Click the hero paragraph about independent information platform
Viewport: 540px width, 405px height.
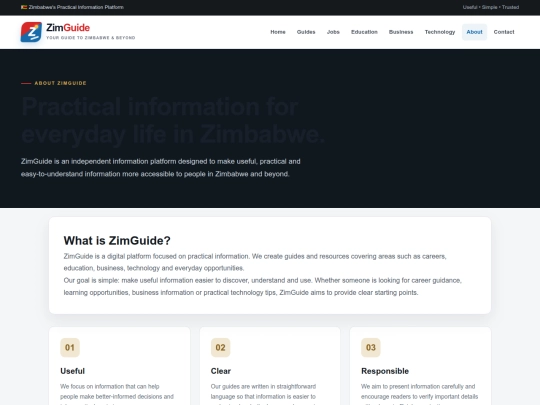tap(160, 168)
